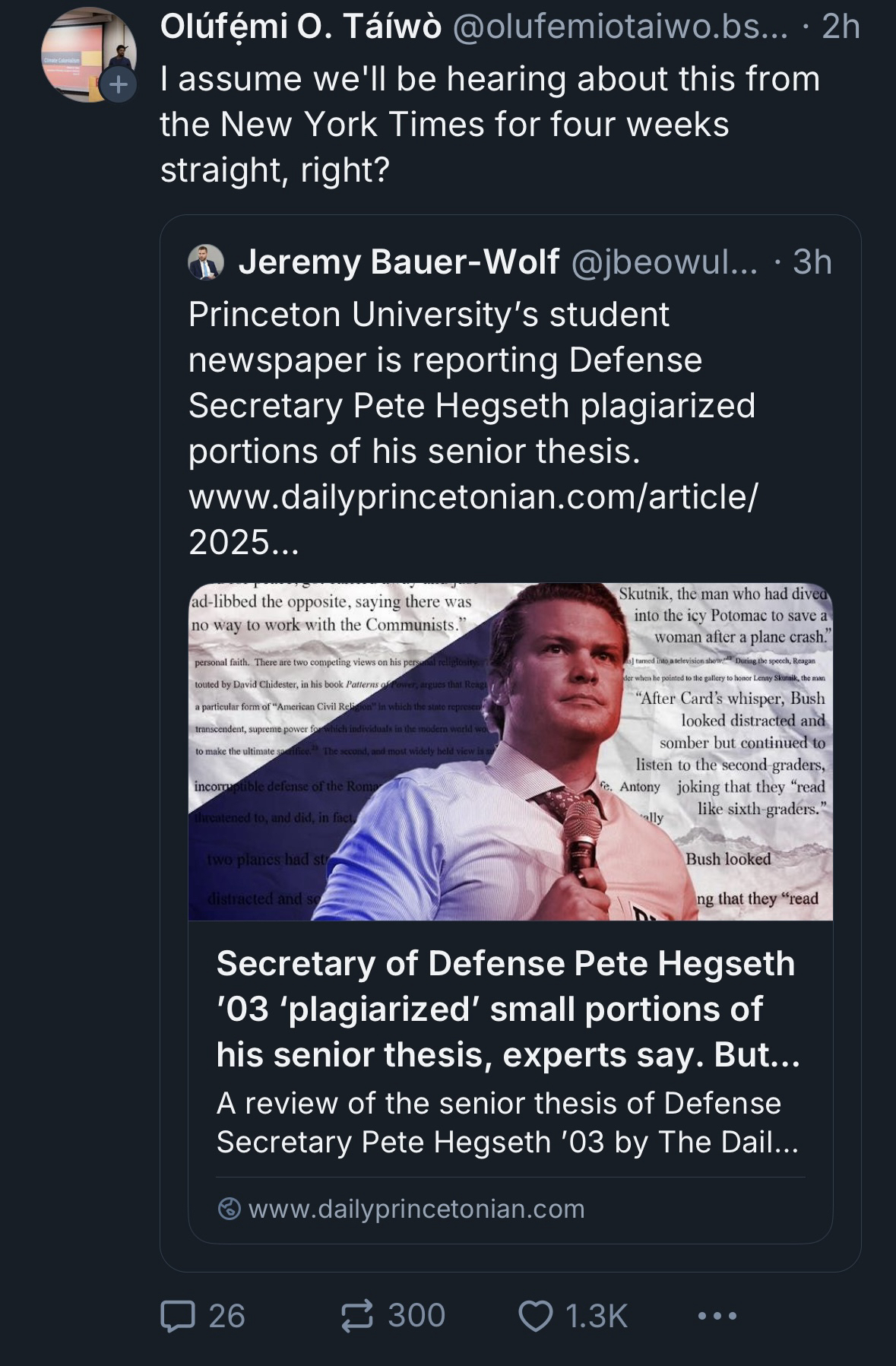Screen dimensions: 896x1366
Task: Tap the www.dailyprincetonian.com footer domain
Action: click(416, 1209)
